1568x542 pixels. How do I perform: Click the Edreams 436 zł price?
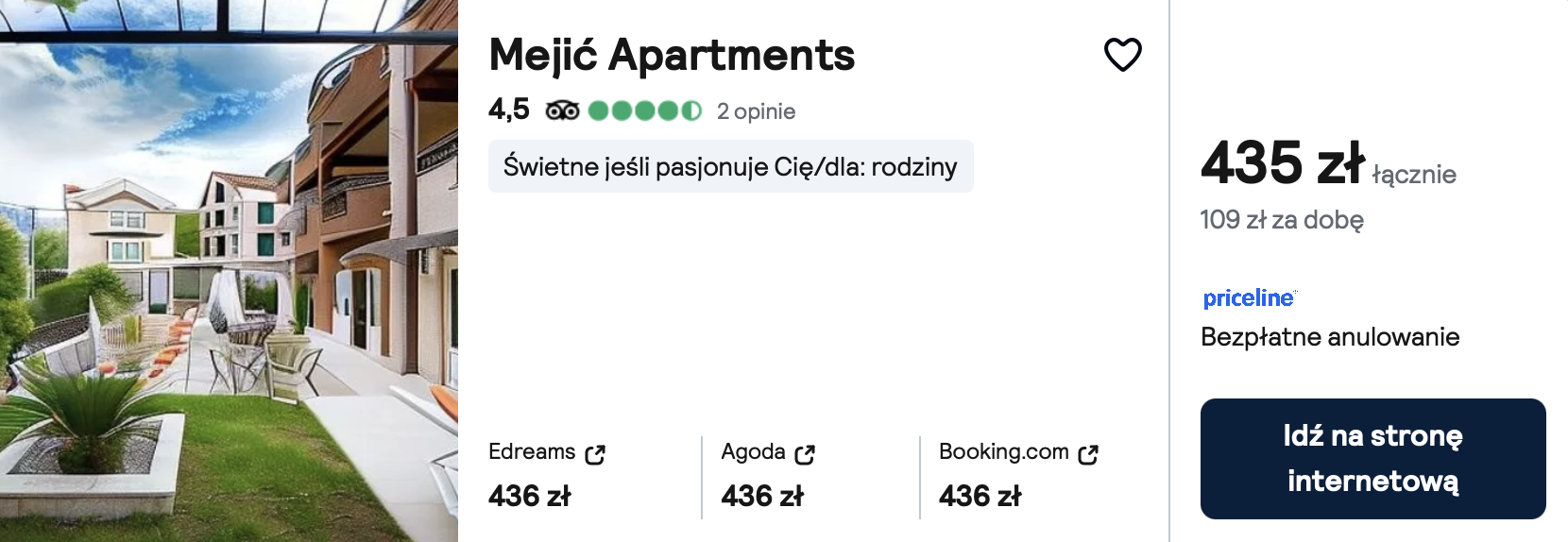click(530, 496)
